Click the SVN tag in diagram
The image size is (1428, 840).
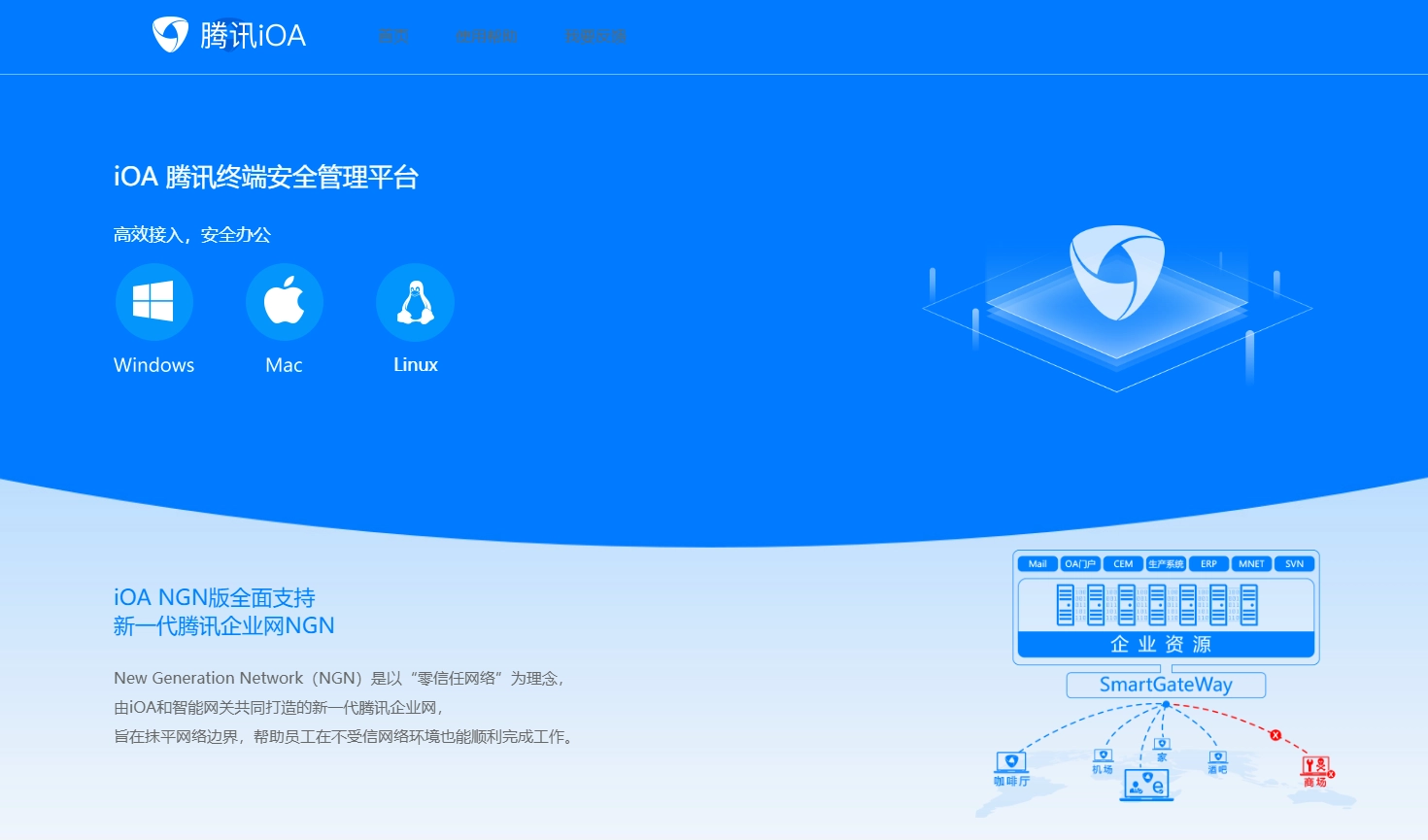coord(1294,564)
